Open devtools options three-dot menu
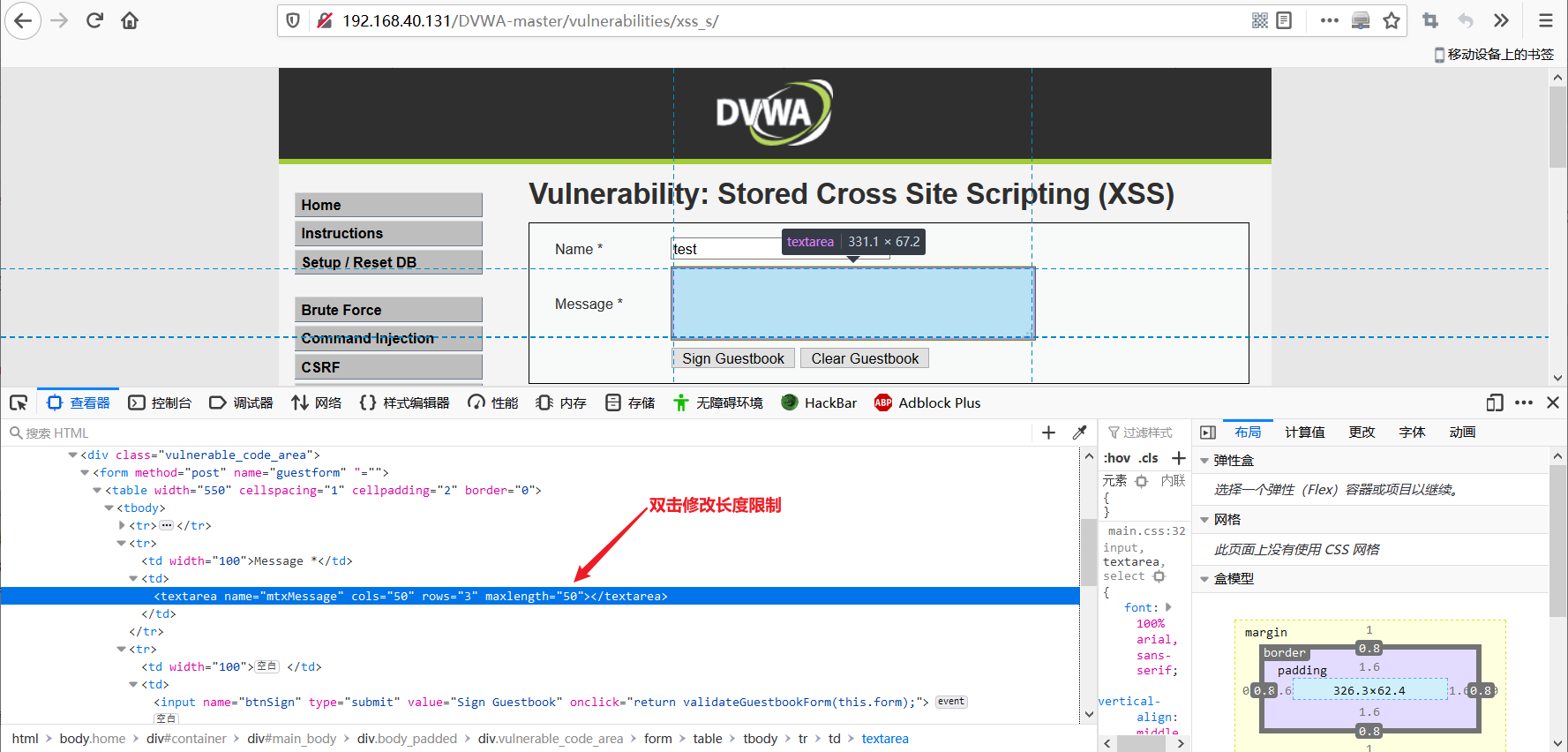The image size is (1568, 752). [1524, 403]
